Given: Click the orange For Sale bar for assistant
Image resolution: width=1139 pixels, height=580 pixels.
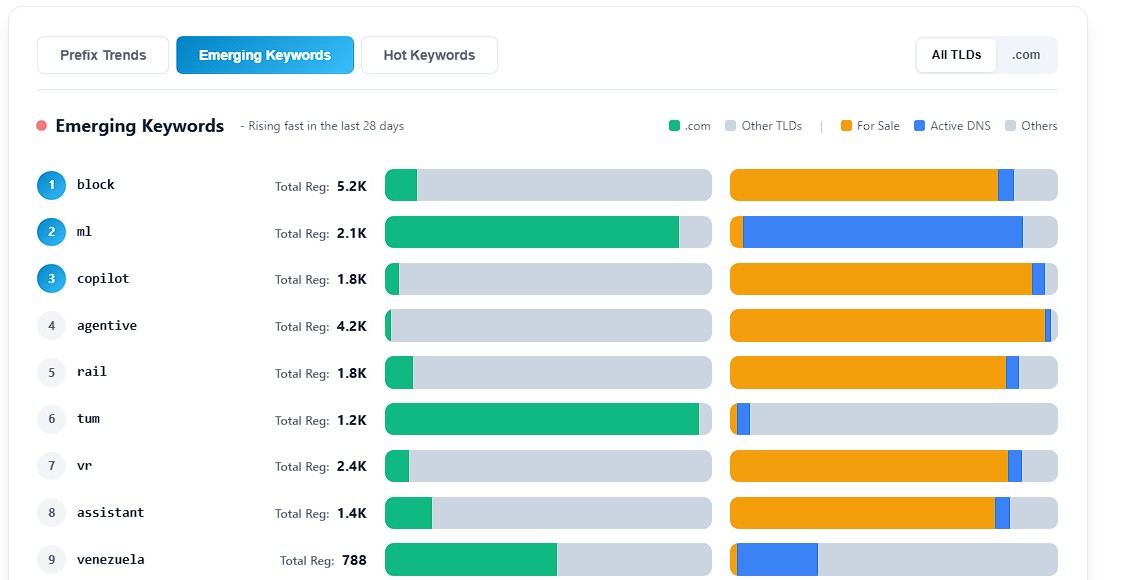Looking at the screenshot, I should pyautogui.click(x=862, y=513).
